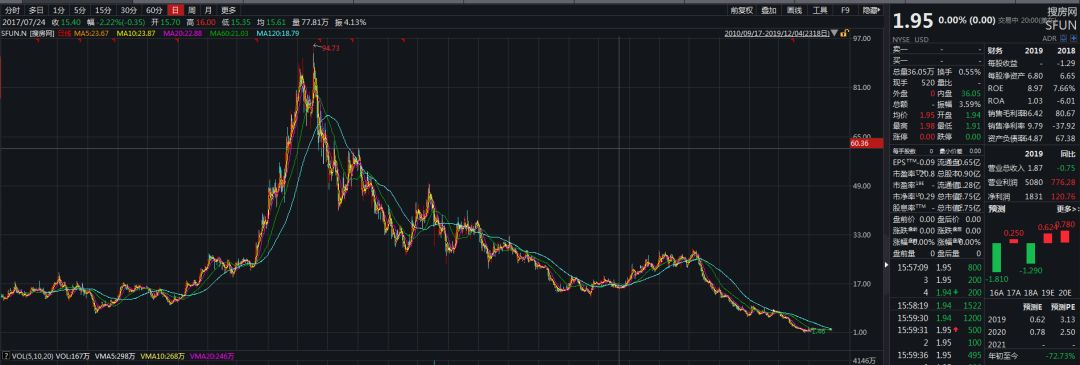The image size is (1080, 365).
Task: Select the 5分 timeframe tab
Action: click(x=81, y=10)
